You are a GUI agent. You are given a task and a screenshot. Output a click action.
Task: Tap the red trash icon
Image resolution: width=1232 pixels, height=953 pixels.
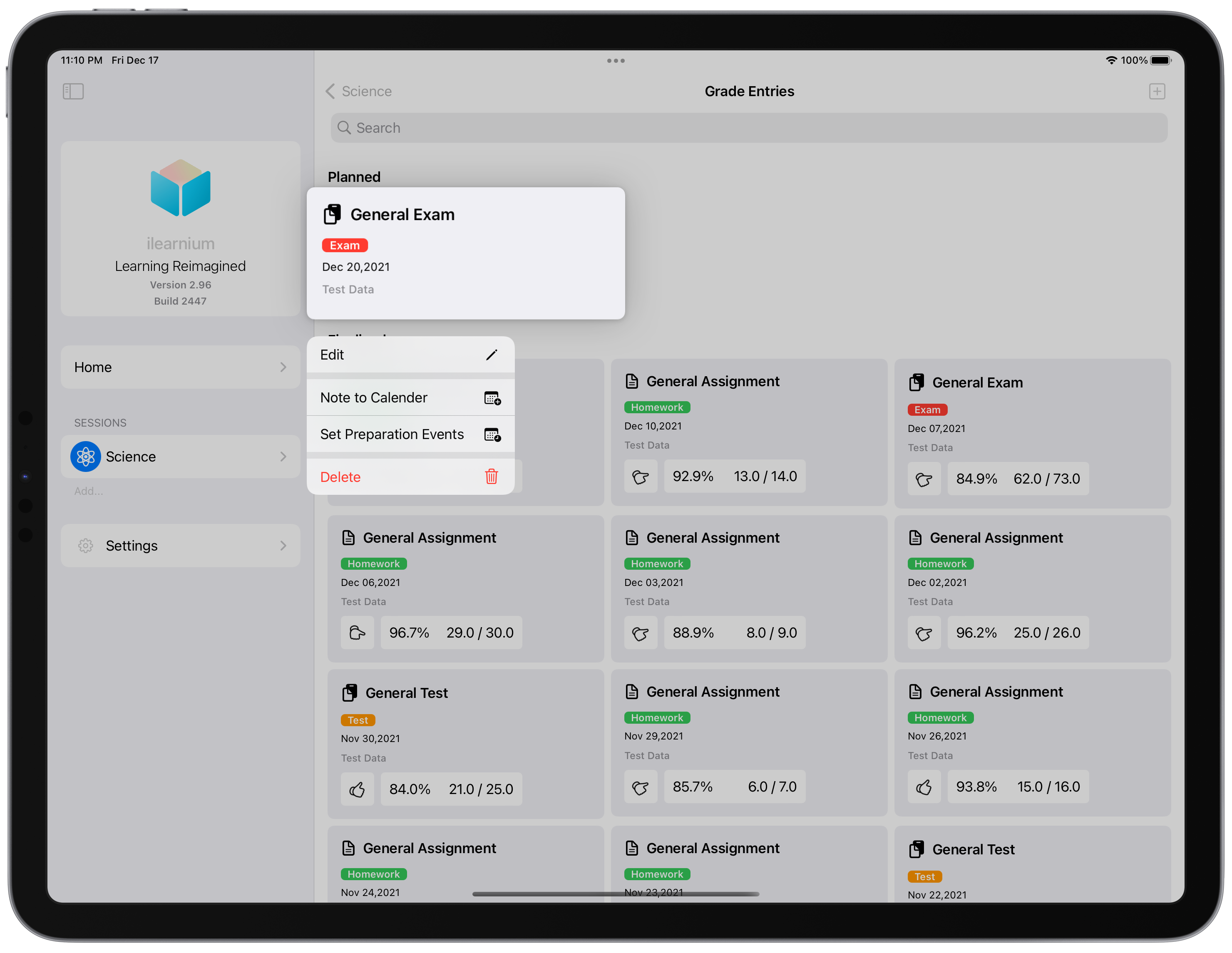[491, 477]
